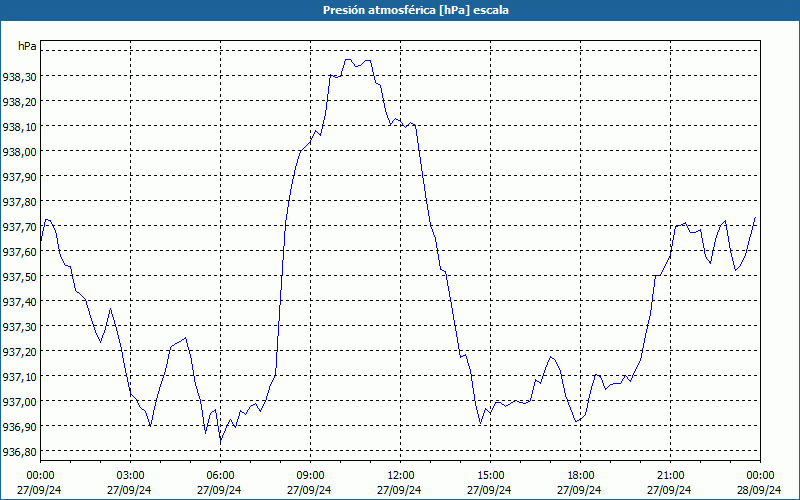This screenshot has height=500, width=800.
Task: Click the 18:00 time label
Action: click(581, 476)
